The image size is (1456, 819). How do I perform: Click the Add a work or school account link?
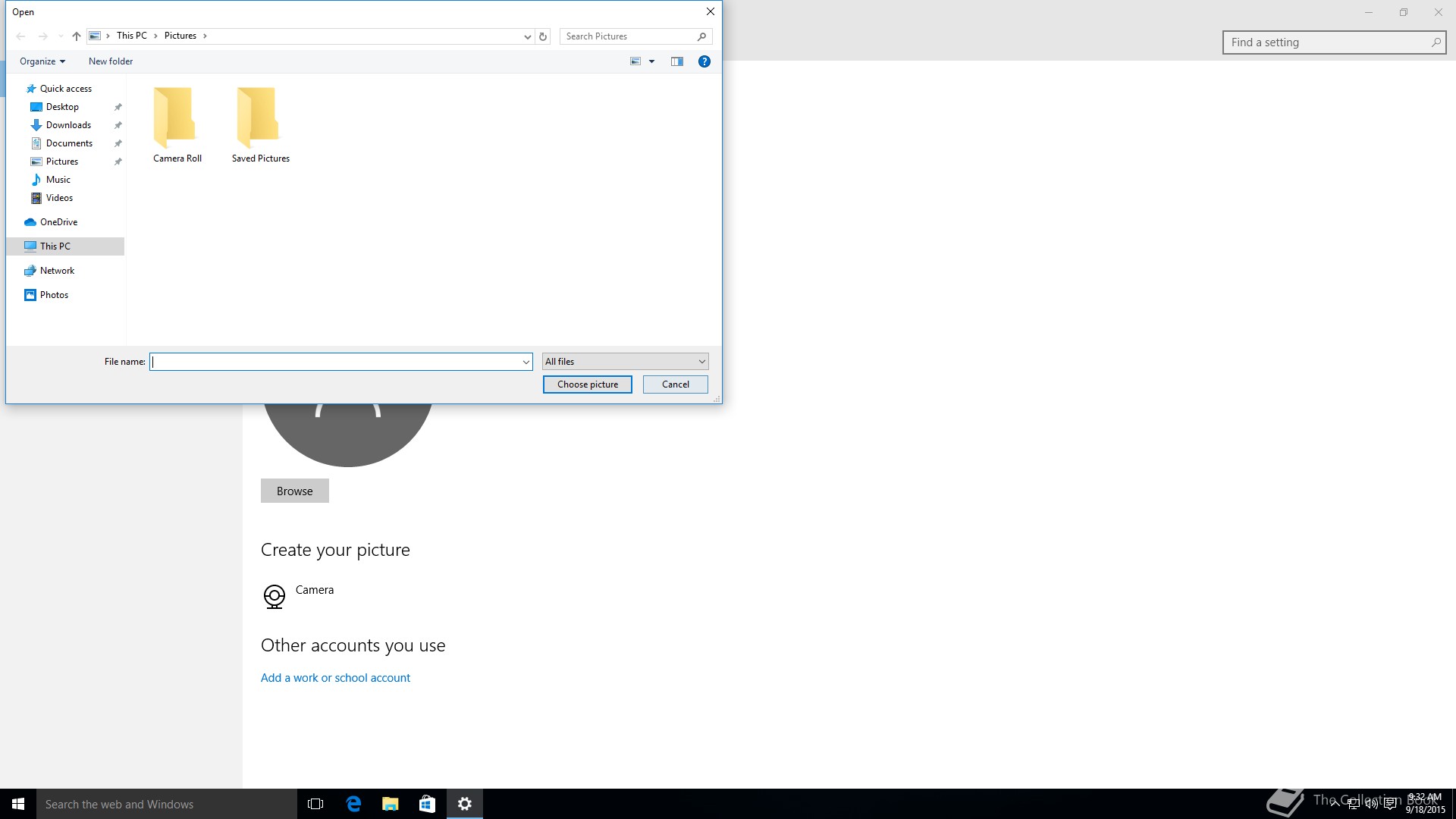(x=335, y=678)
